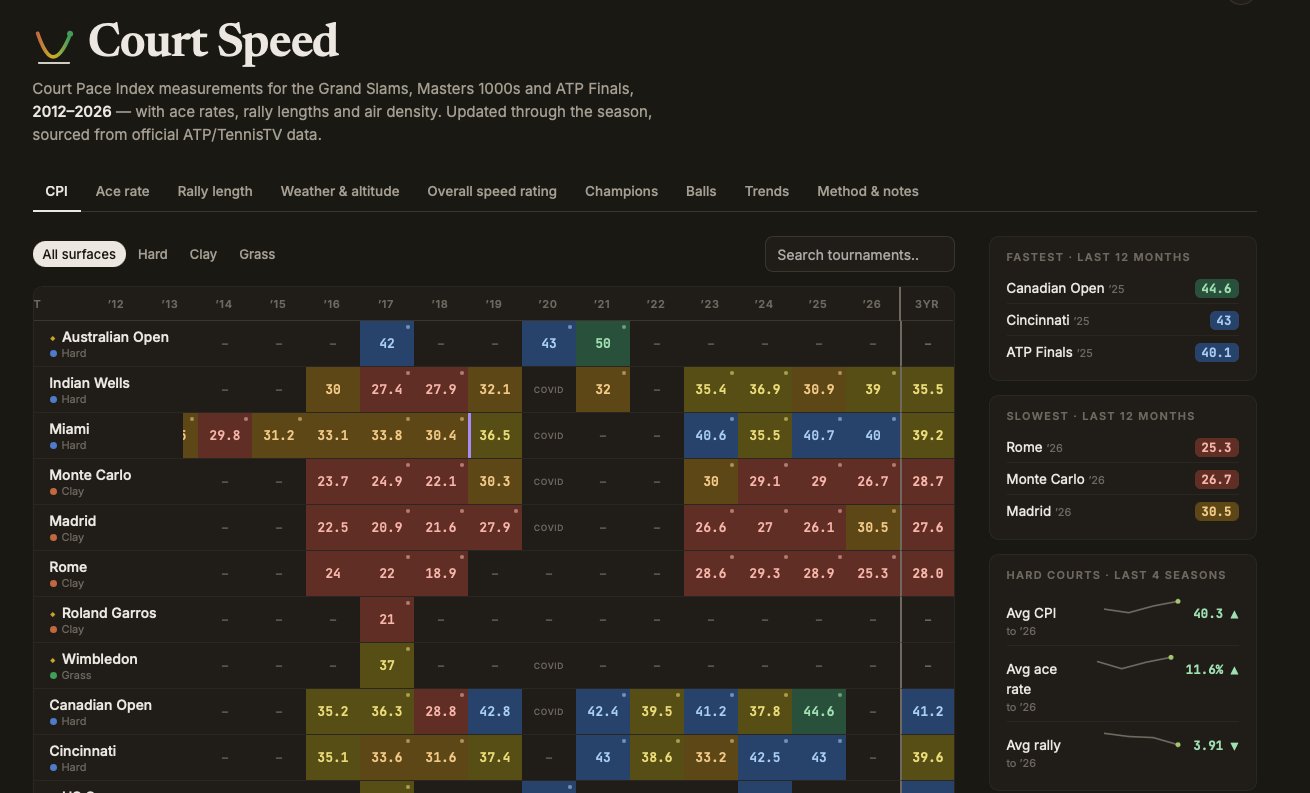Image resolution: width=1310 pixels, height=793 pixels.
Task: Select the Roland Garros tournament name
Action: 109,613
